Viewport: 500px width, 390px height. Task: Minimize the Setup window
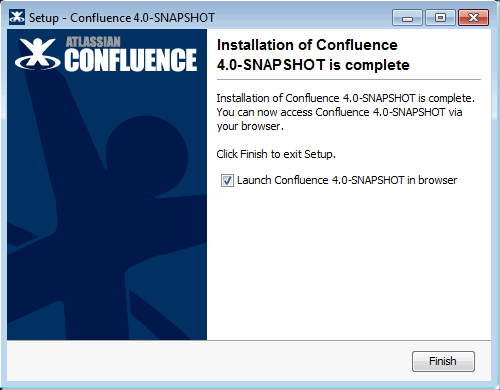(407, 17)
